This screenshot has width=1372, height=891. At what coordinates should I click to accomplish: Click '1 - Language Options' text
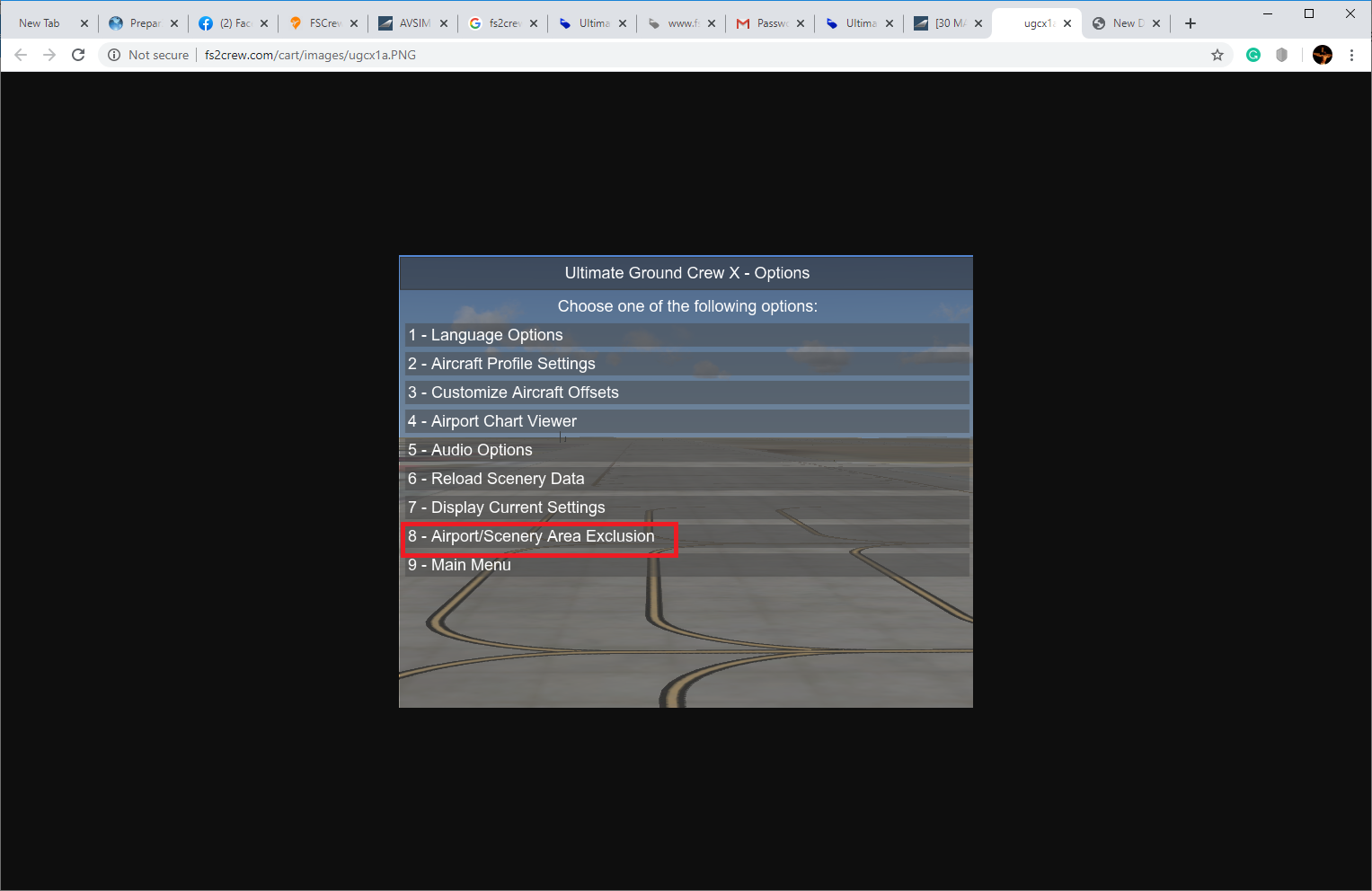click(485, 335)
